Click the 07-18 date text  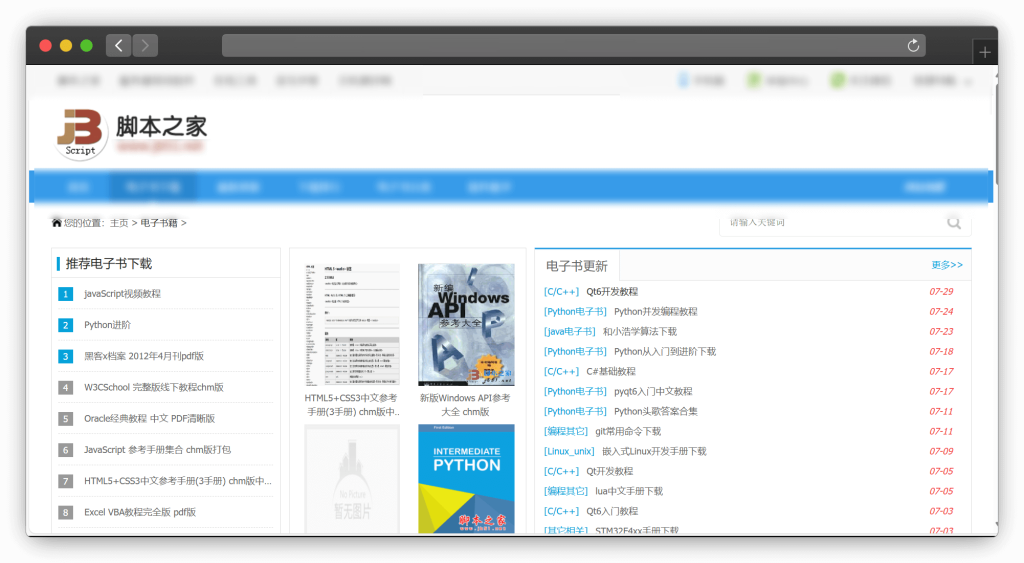coord(941,351)
